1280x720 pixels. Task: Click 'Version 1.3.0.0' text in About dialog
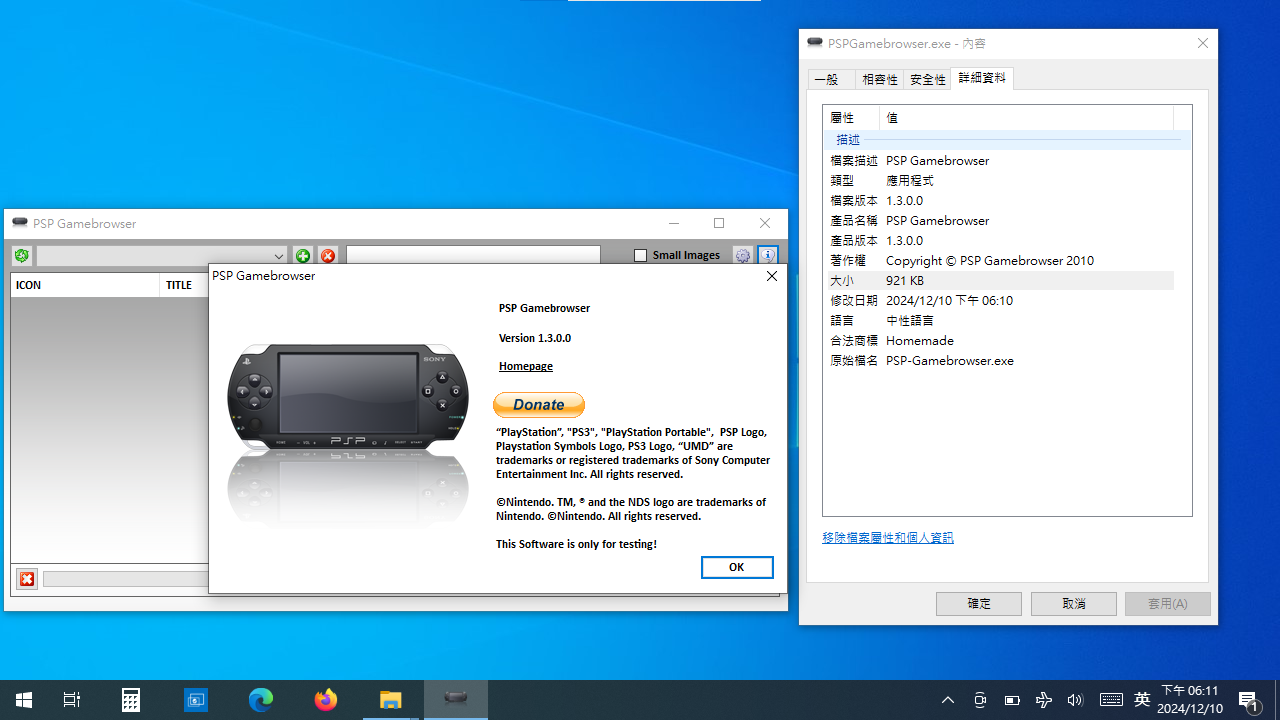pyautogui.click(x=535, y=338)
